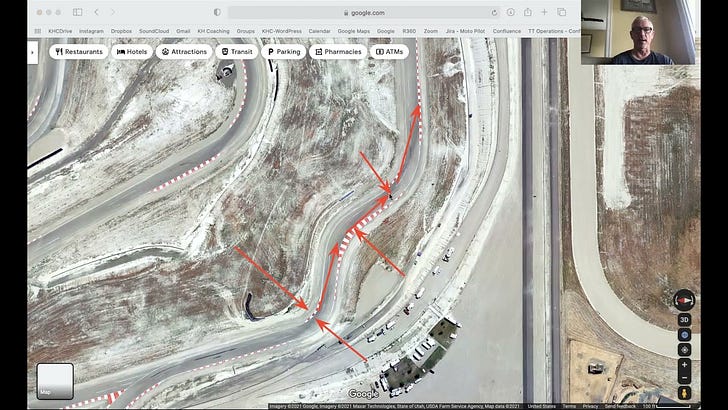Open Gmail bookmark

click(183, 31)
